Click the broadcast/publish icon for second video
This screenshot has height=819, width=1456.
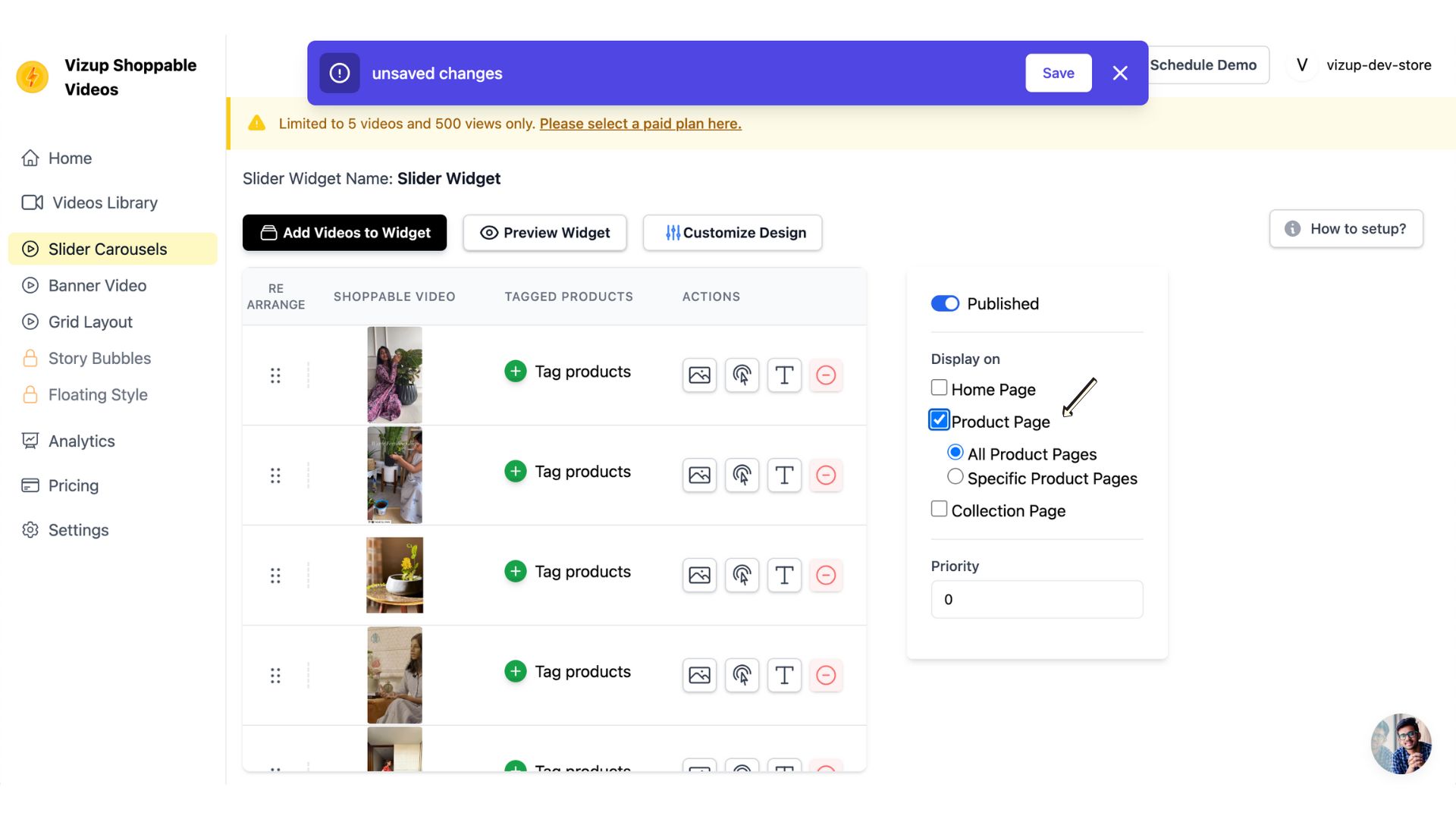point(742,474)
